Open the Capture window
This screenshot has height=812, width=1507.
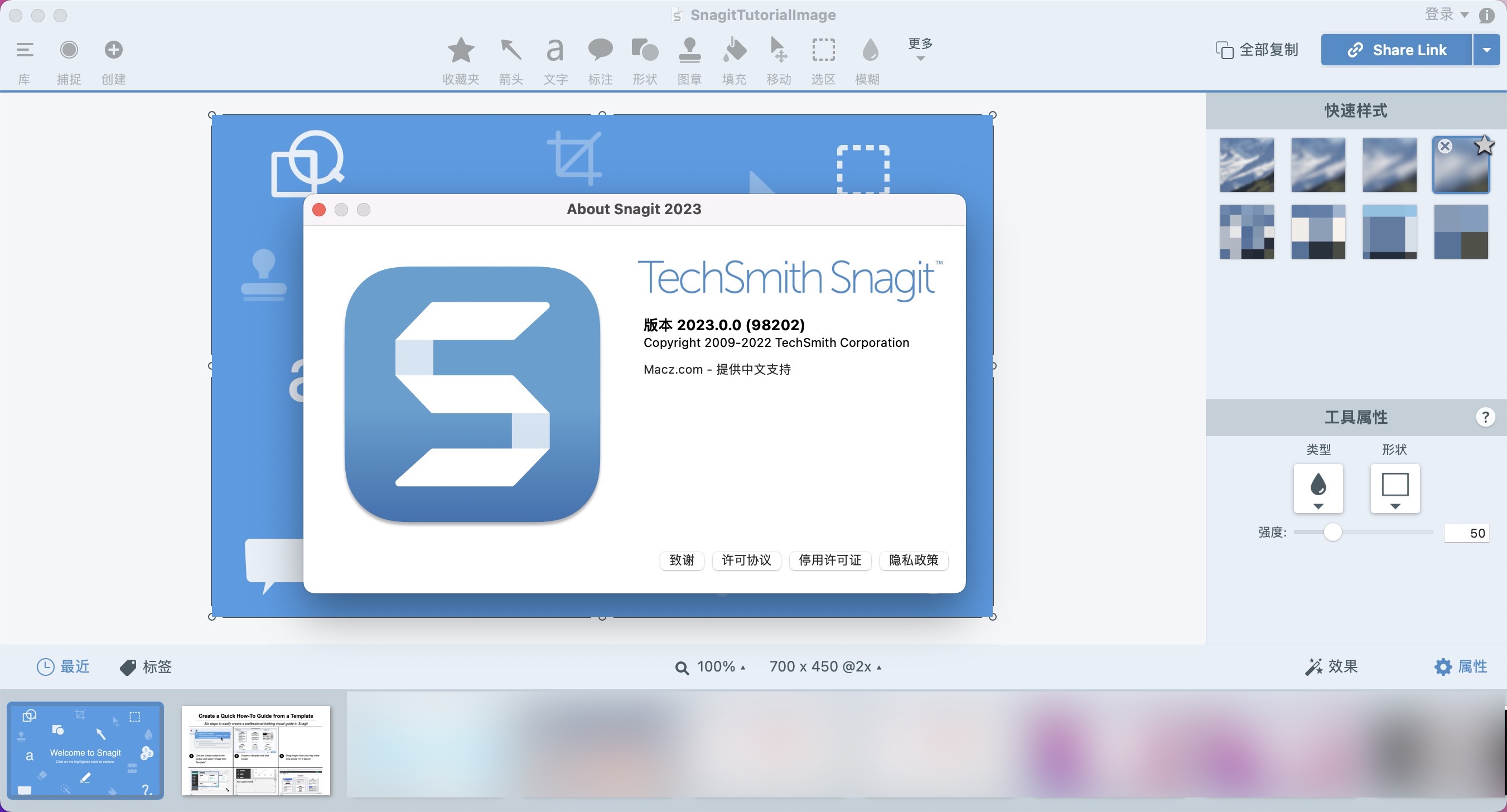click(x=69, y=51)
